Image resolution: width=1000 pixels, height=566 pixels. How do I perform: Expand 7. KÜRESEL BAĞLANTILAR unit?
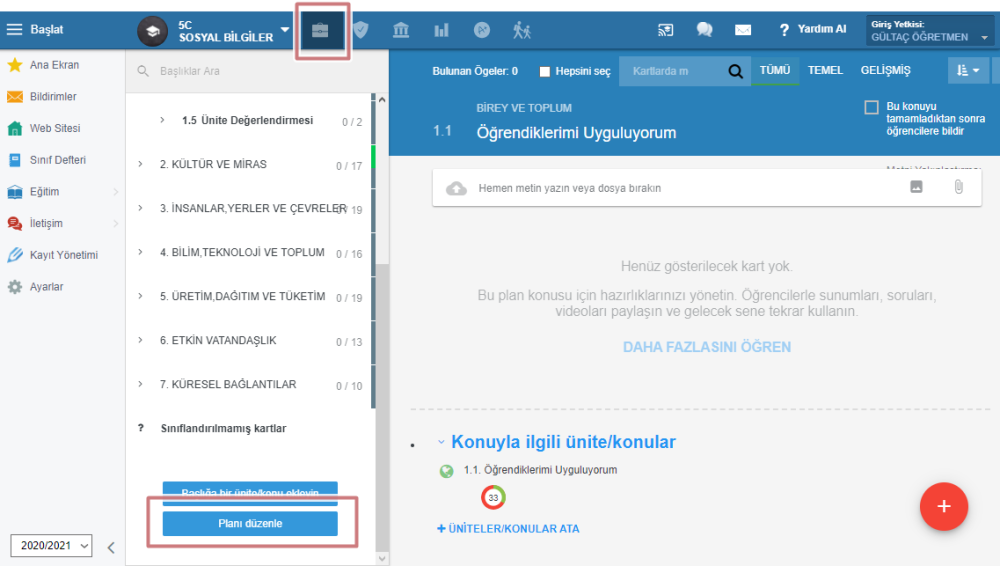(x=140, y=384)
